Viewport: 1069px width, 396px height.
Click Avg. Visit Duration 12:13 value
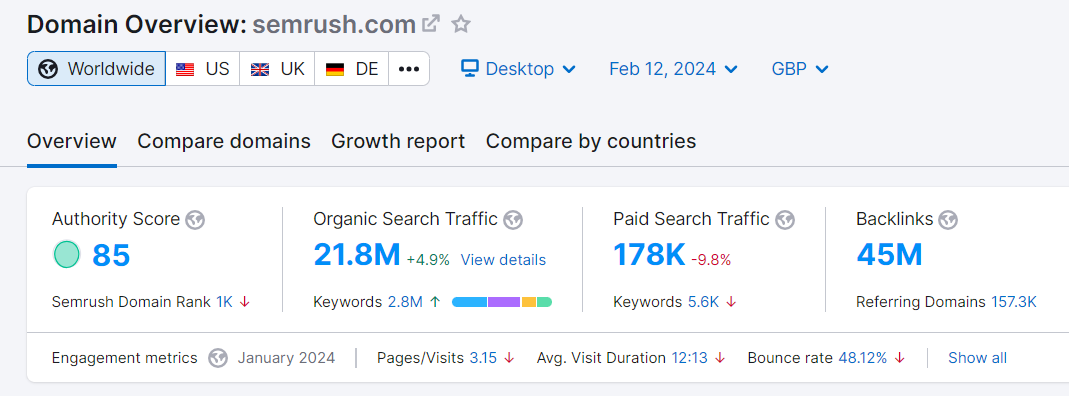(689, 358)
